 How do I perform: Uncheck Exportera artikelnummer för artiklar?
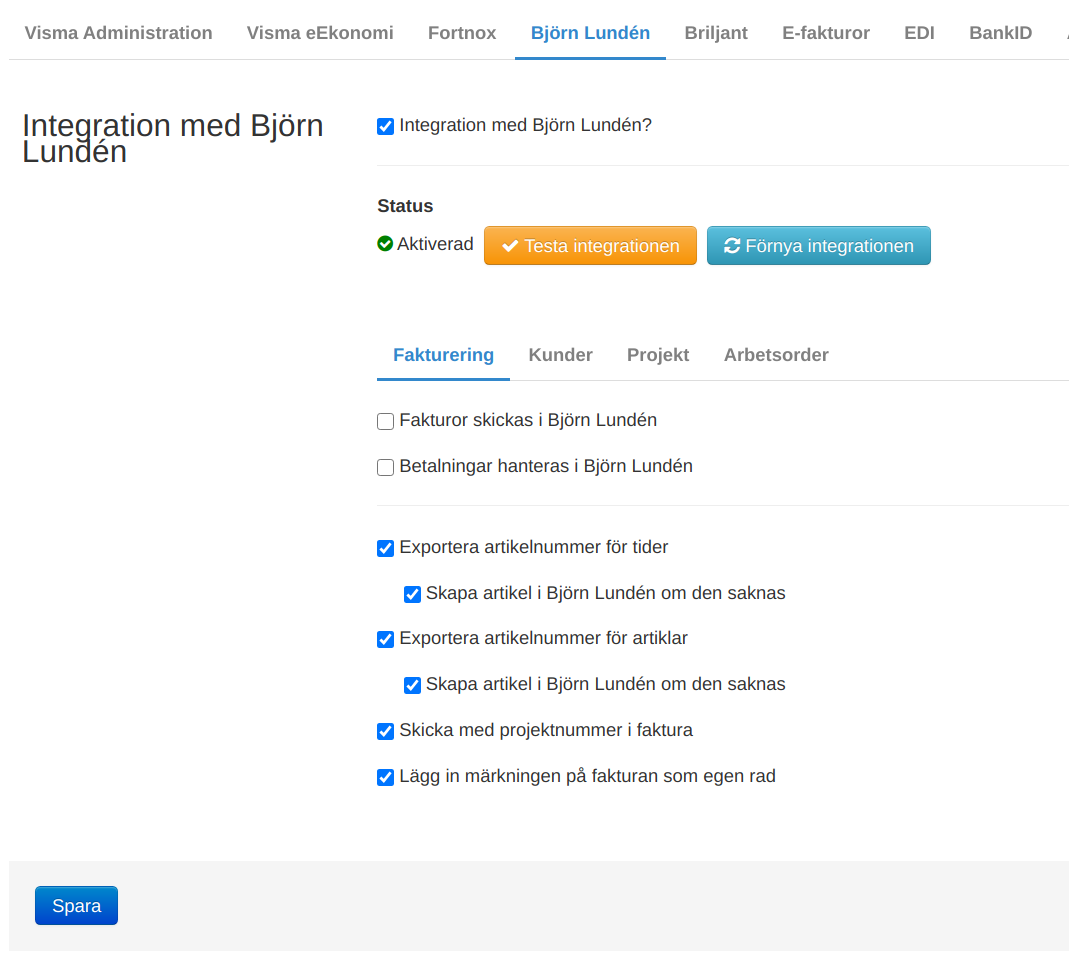(x=385, y=639)
